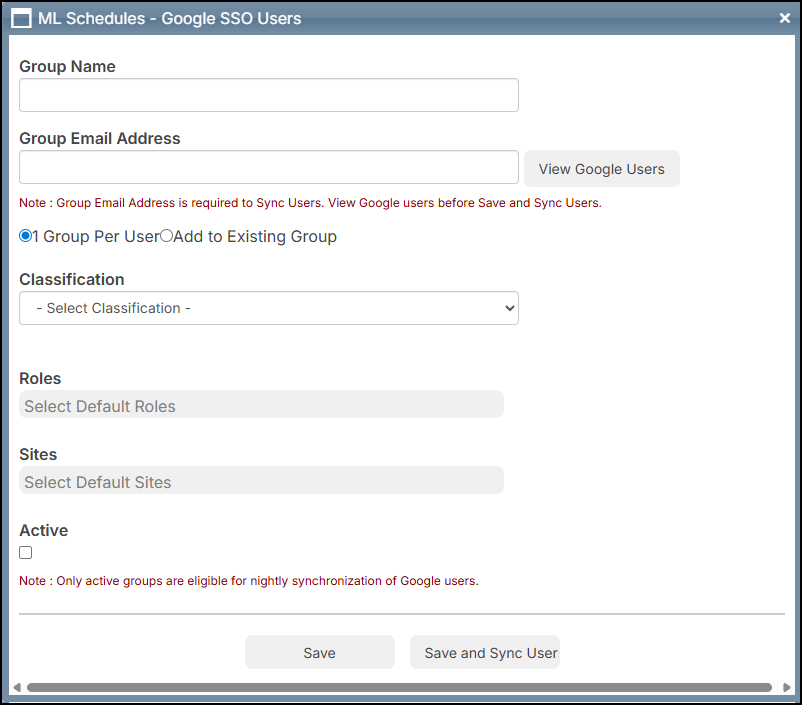This screenshot has width=802, height=705.
Task: Click the Group Email Address required note
Action: [x=310, y=203]
